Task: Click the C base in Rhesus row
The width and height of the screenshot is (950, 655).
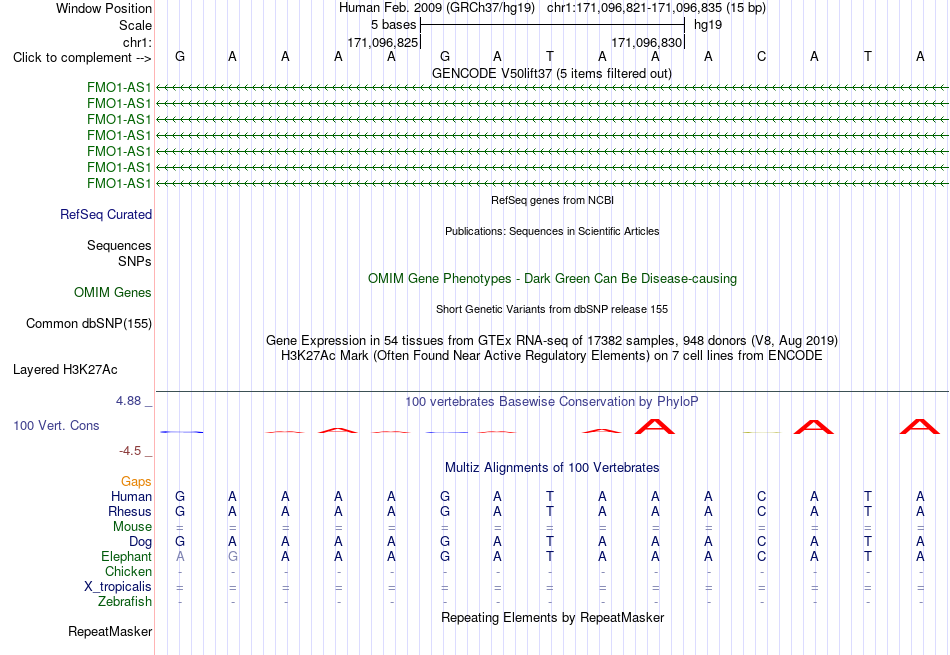Action: (762, 511)
